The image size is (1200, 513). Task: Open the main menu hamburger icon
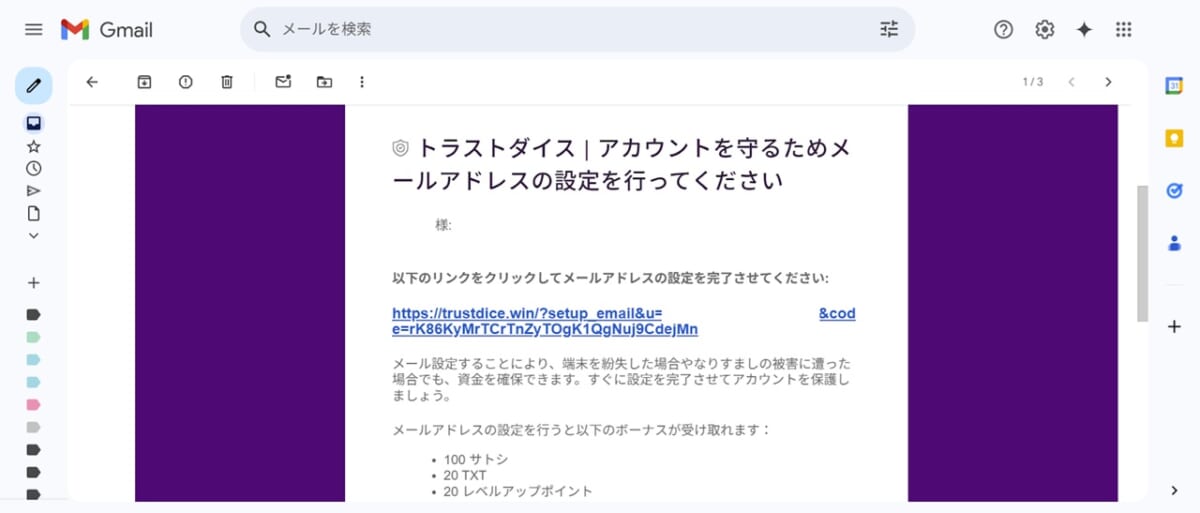(33, 30)
